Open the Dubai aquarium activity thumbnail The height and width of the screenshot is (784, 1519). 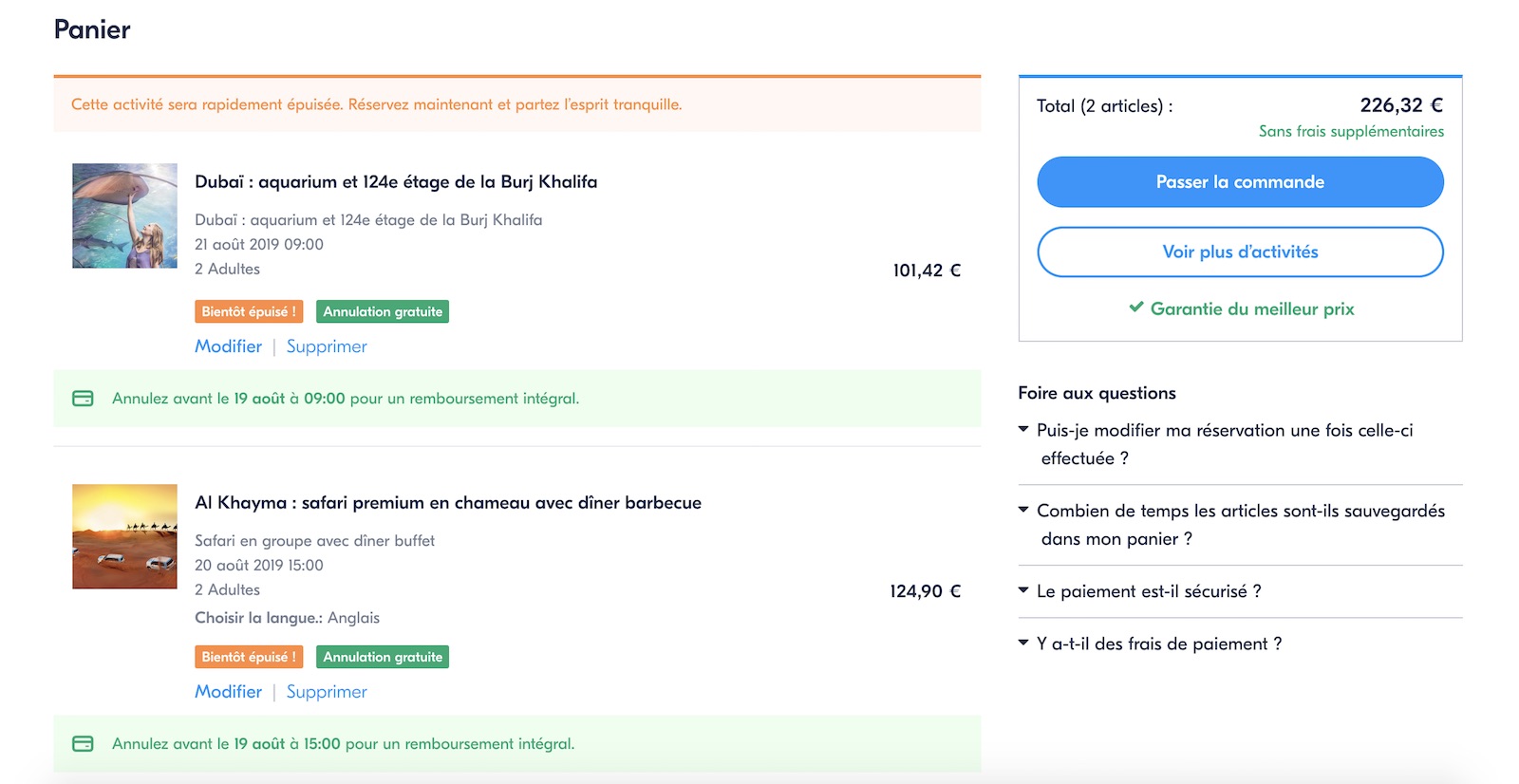(x=124, y=215)
